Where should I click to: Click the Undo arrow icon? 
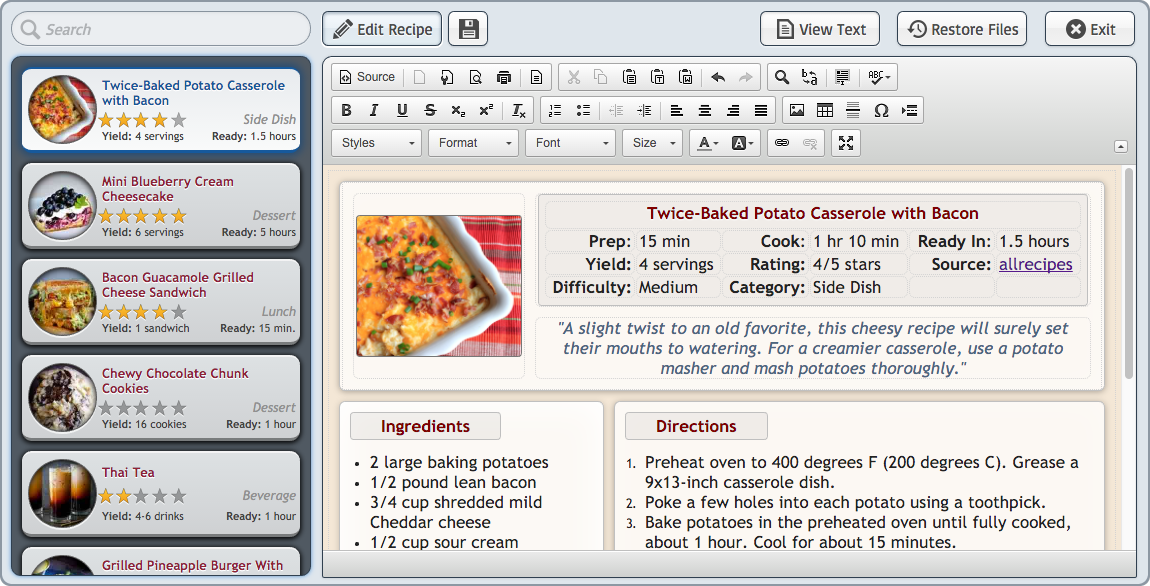[718, 77]
